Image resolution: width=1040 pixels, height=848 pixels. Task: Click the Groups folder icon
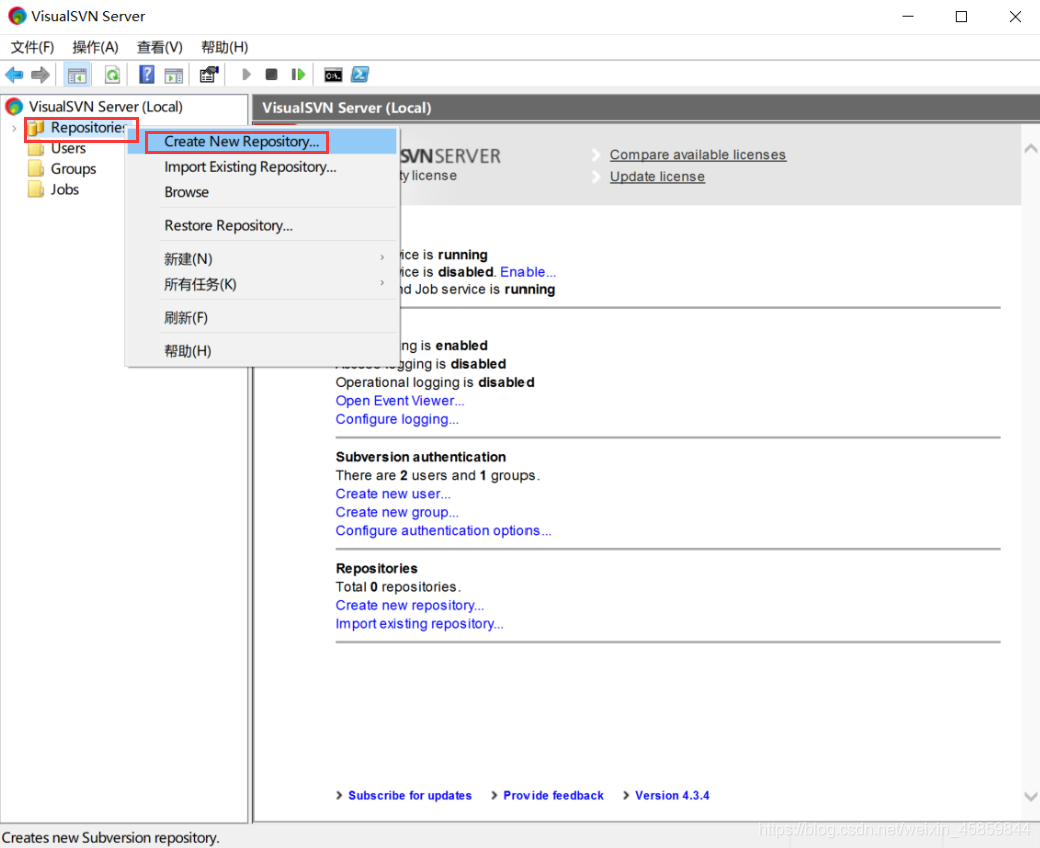coord(36,169)
